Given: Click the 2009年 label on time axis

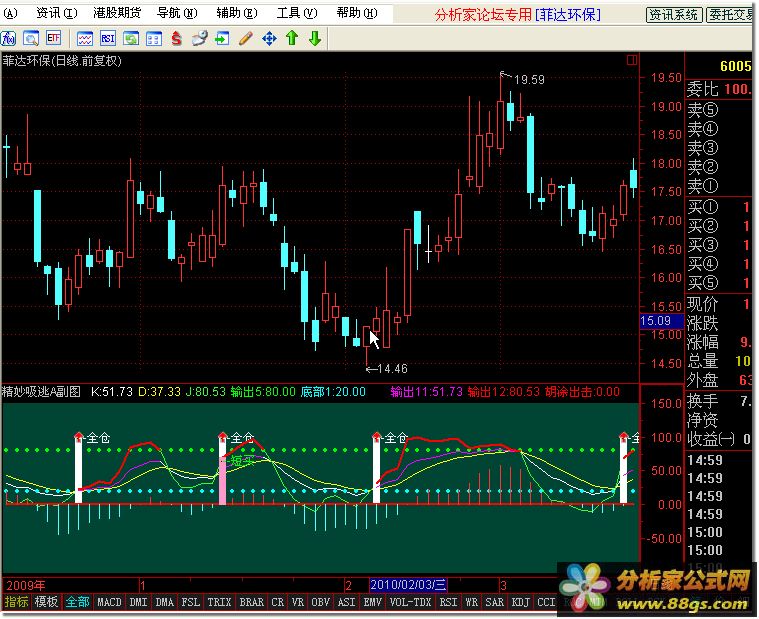Looking at the screenshot, I should [26, 585].
